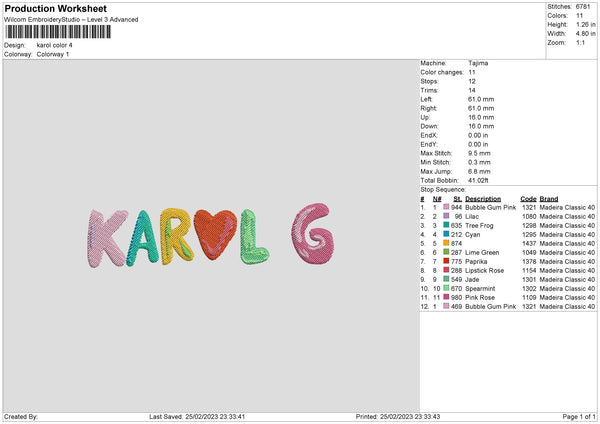Click the Tree Frog description text
Viewport: 600px width, 424px height.
pos(479,225)
